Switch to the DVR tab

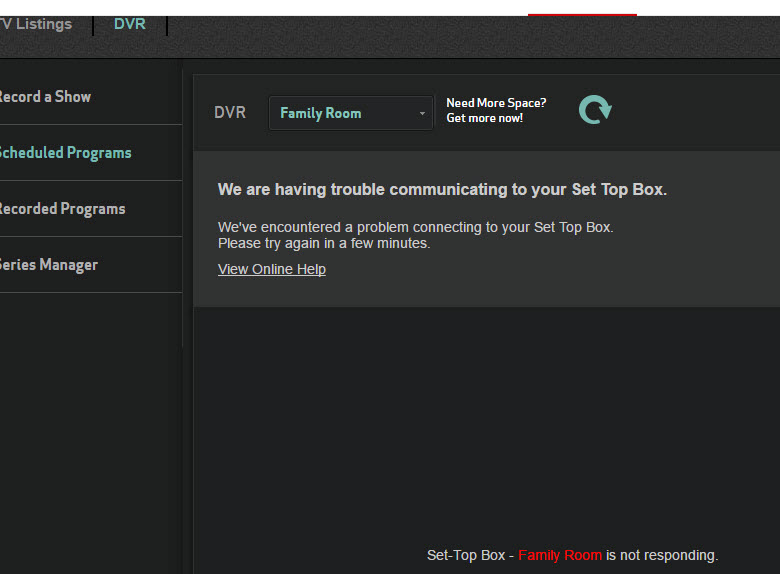(130, 24)
